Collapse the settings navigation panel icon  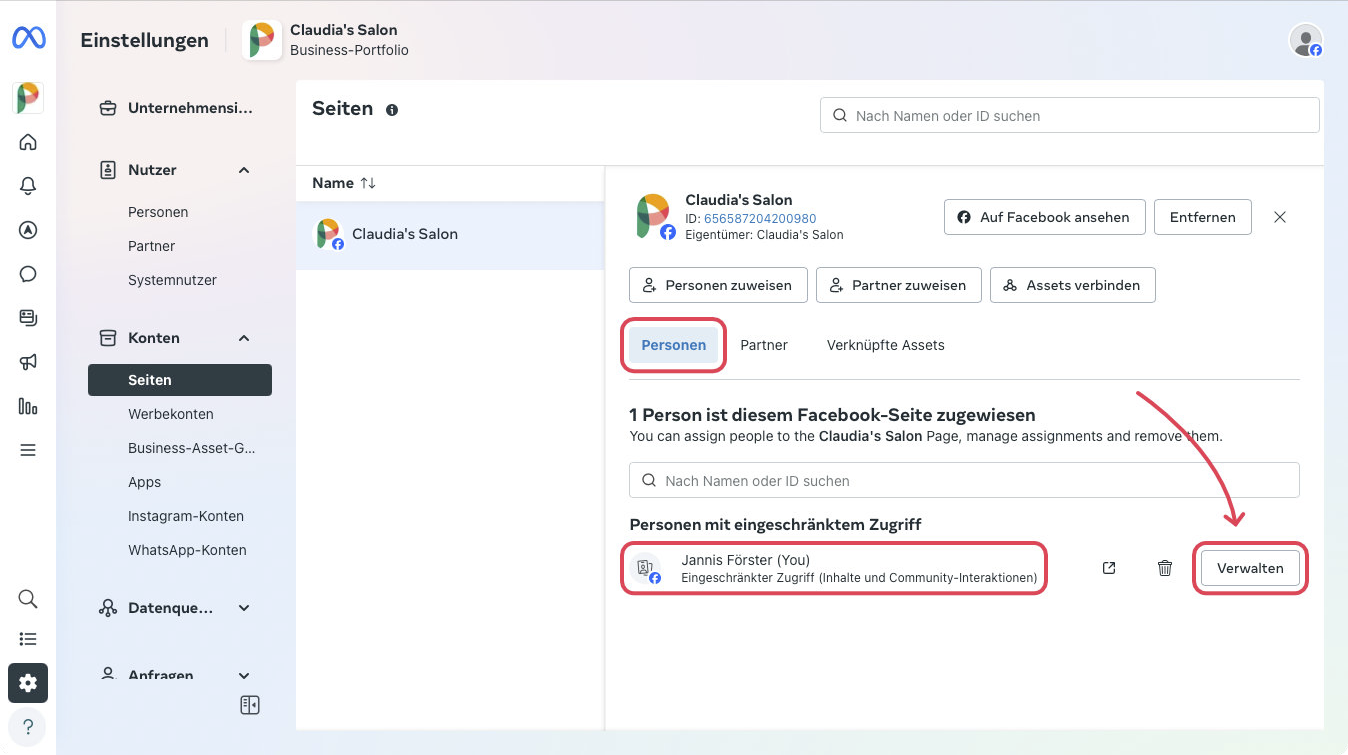(250, 705)
